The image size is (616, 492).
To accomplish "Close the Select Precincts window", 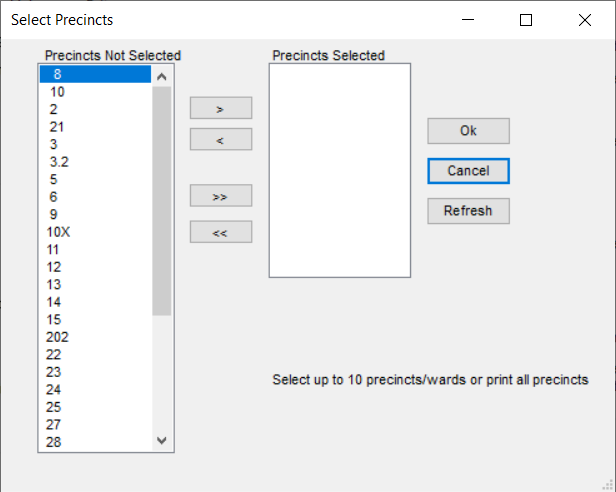I will point(585,20).
